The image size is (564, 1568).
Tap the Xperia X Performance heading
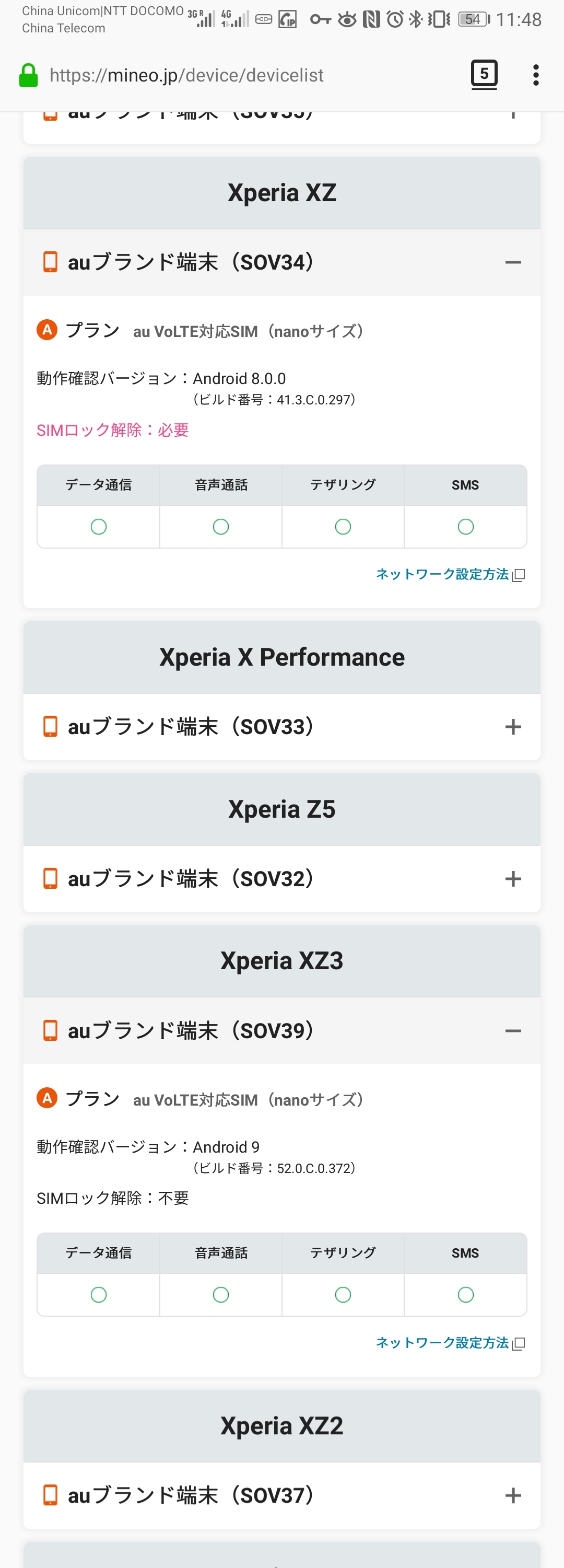[x=281, y=657]
